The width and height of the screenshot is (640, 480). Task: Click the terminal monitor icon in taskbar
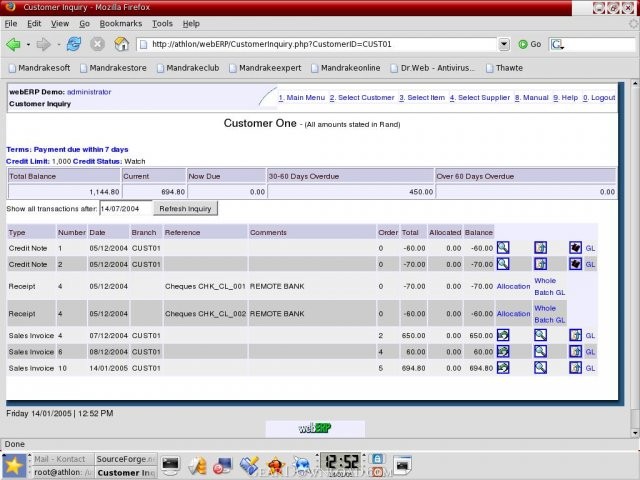pos(170,465)
